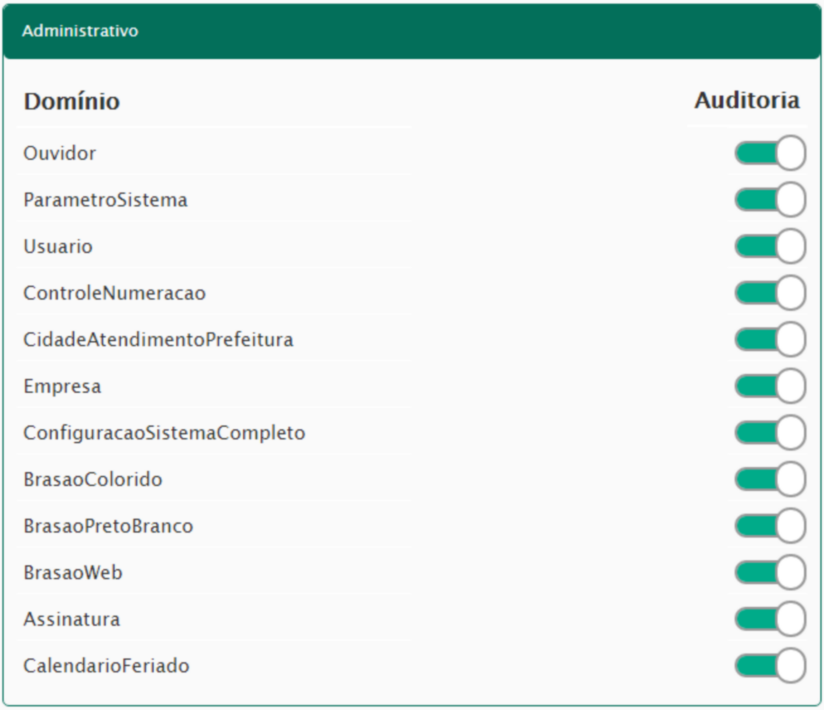The width and height of the screenshot is (824, 710).
Task: Toggle BrasaoPretoBranco audit switch
Action: tap(769, 526)
